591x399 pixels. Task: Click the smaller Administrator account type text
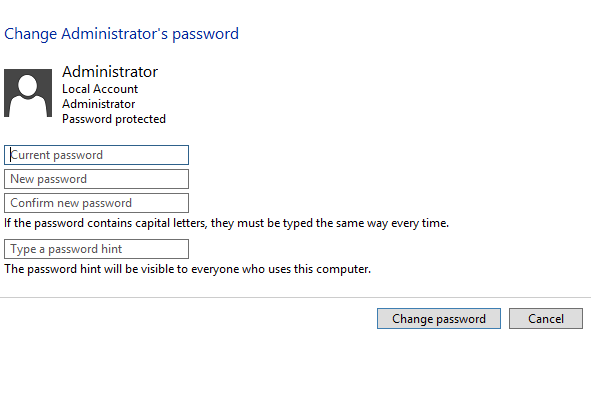point(98,104)
